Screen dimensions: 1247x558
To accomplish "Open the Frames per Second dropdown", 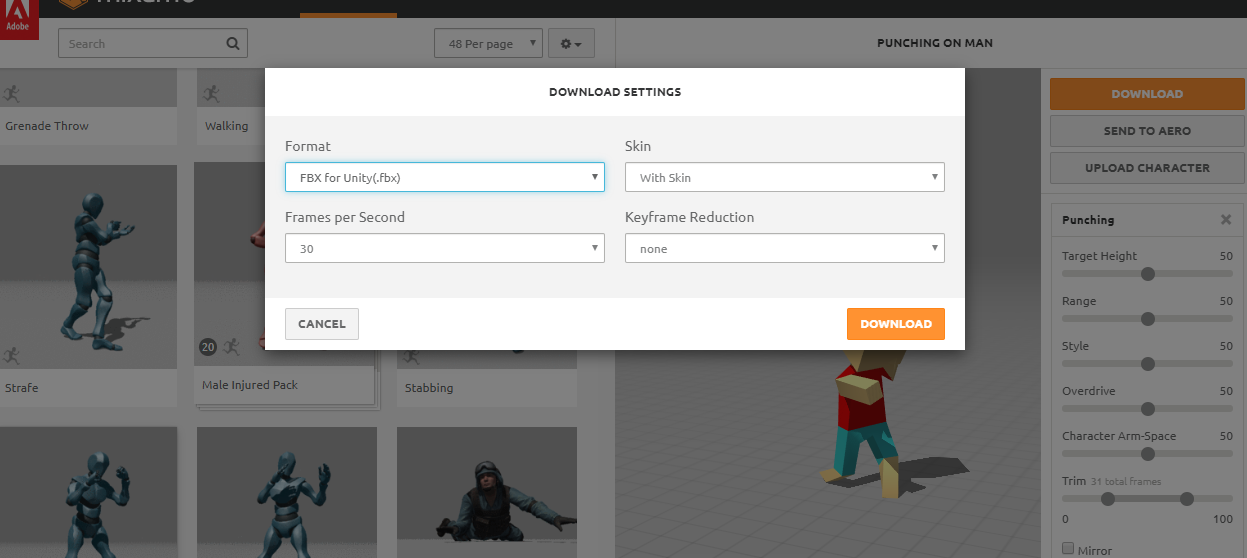I will (x=445, y=248).
